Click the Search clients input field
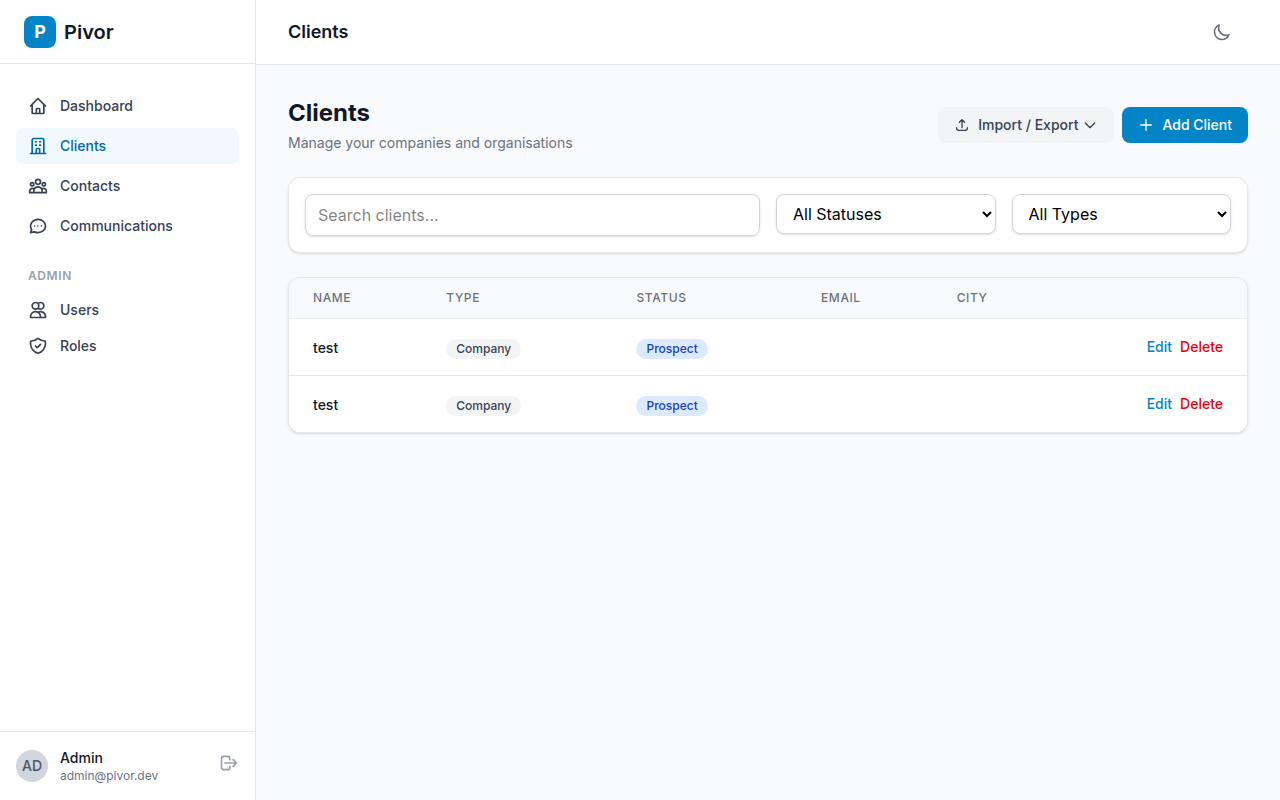Screen dimensions: 1280x800 pos(531,214)
